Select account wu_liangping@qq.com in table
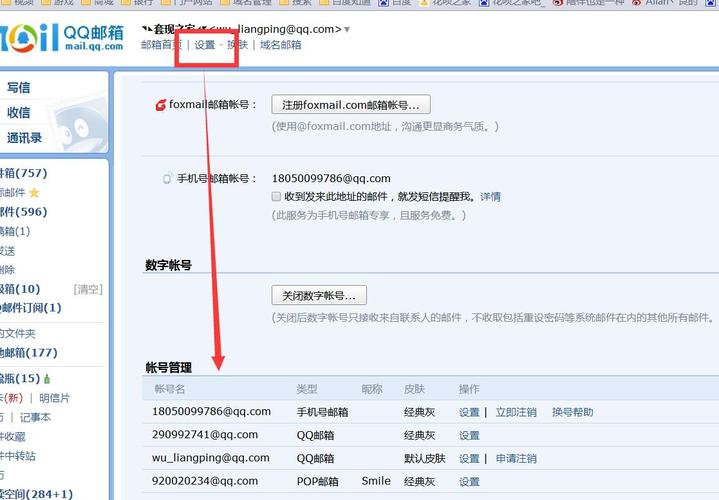 click(210, 458)
